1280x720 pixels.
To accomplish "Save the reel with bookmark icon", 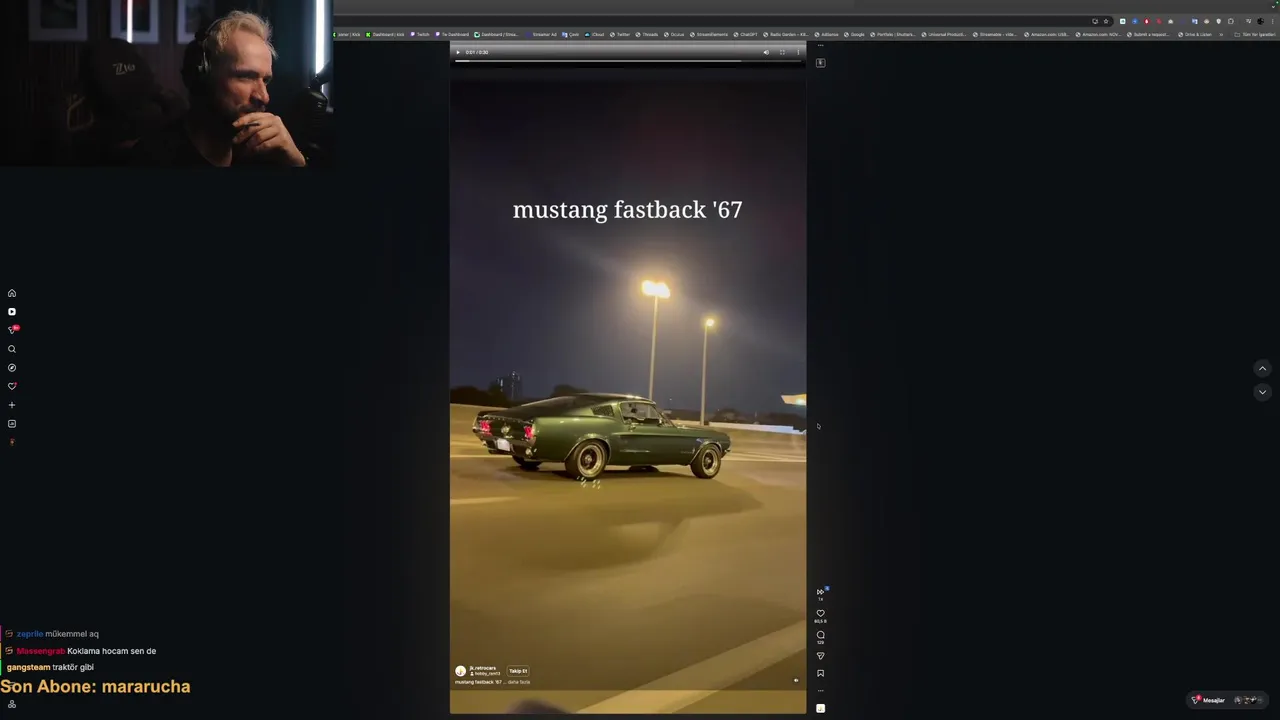I will [x=820, y=673].
